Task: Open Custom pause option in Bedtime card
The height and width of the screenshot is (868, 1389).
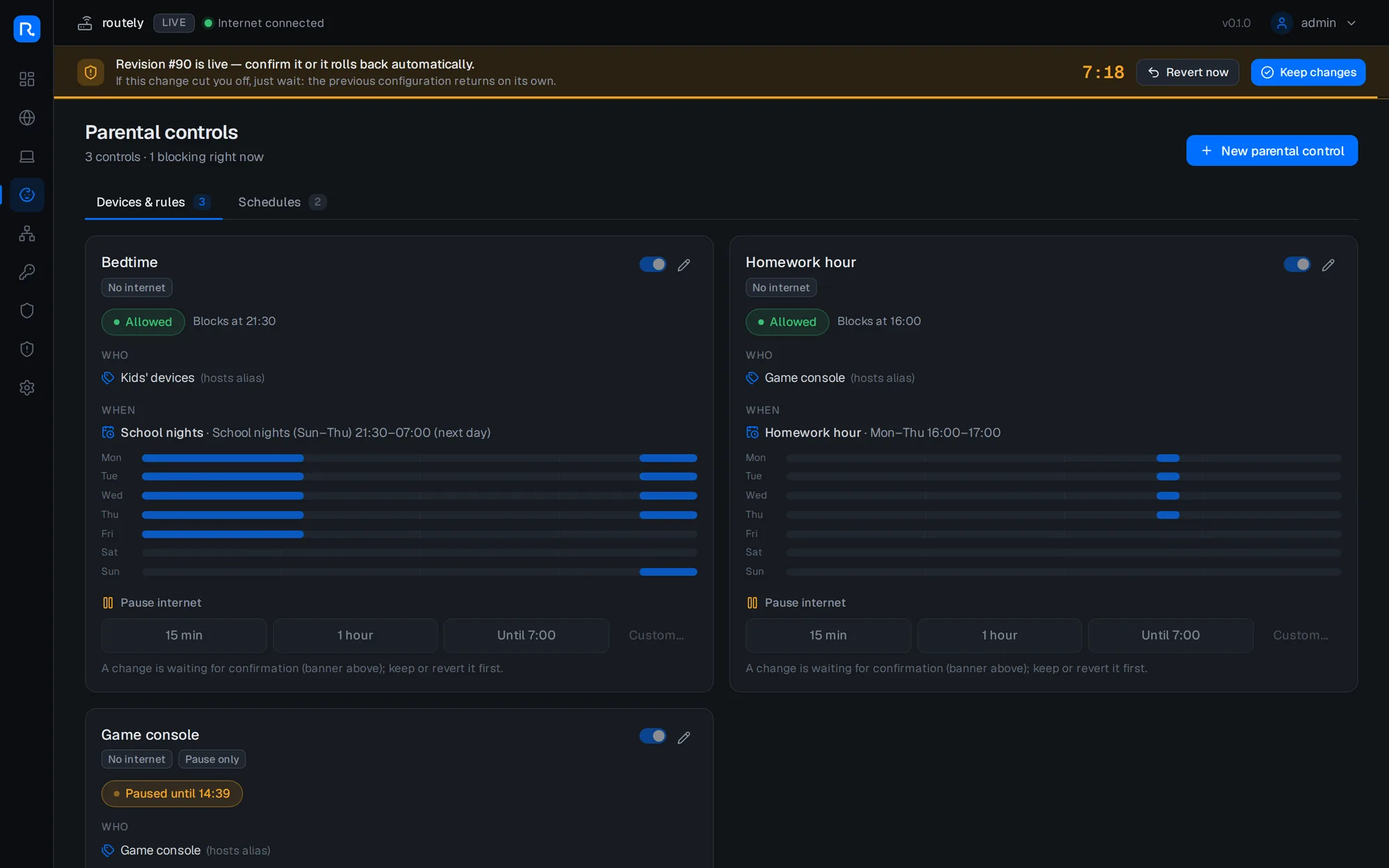Action: [656, 635]
